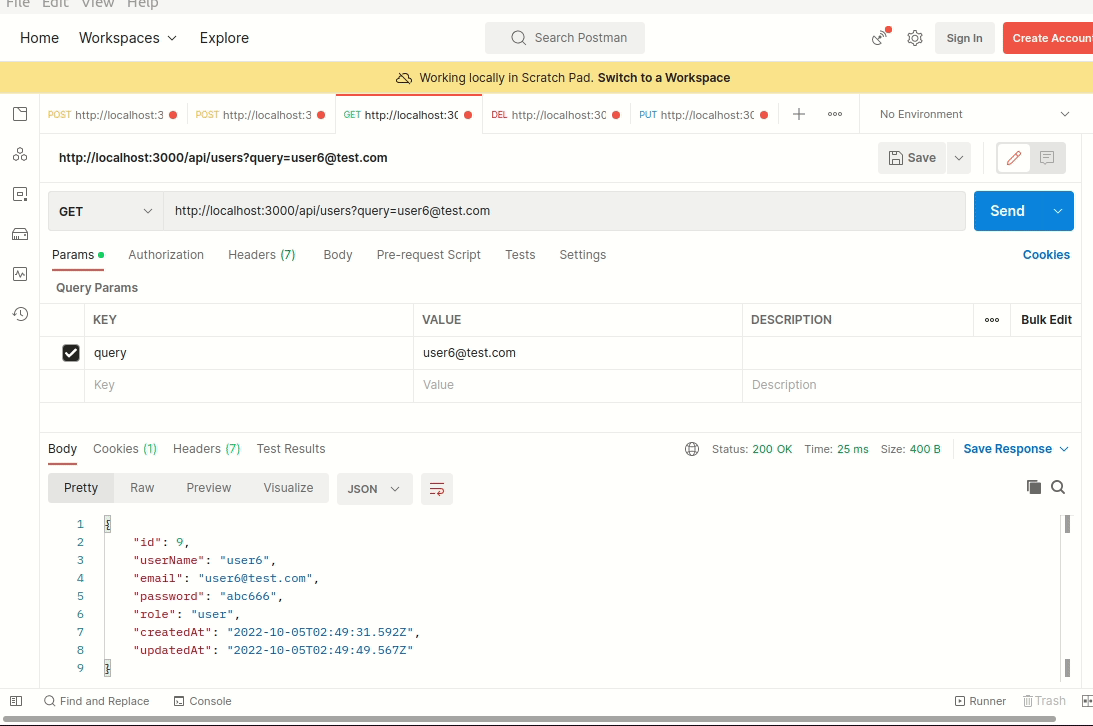Screen dimensions: 1093x726
Task: Click the horizontal scrollbar at the bottom
Action: (x=530, y=719)
